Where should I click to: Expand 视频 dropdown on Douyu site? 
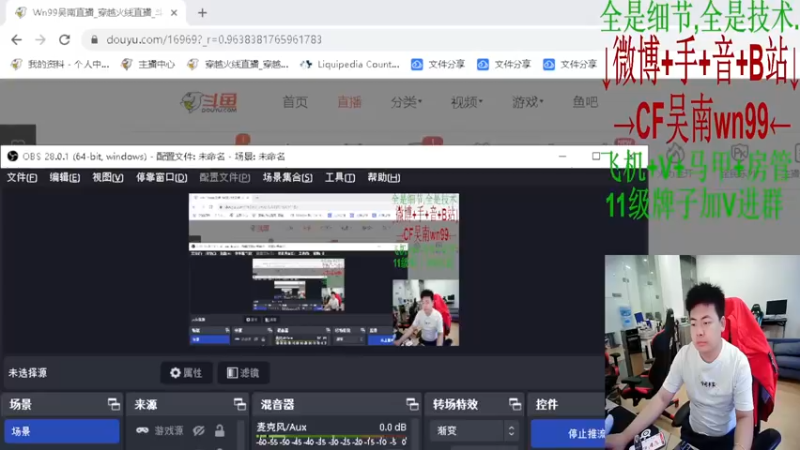click(466, 102)
